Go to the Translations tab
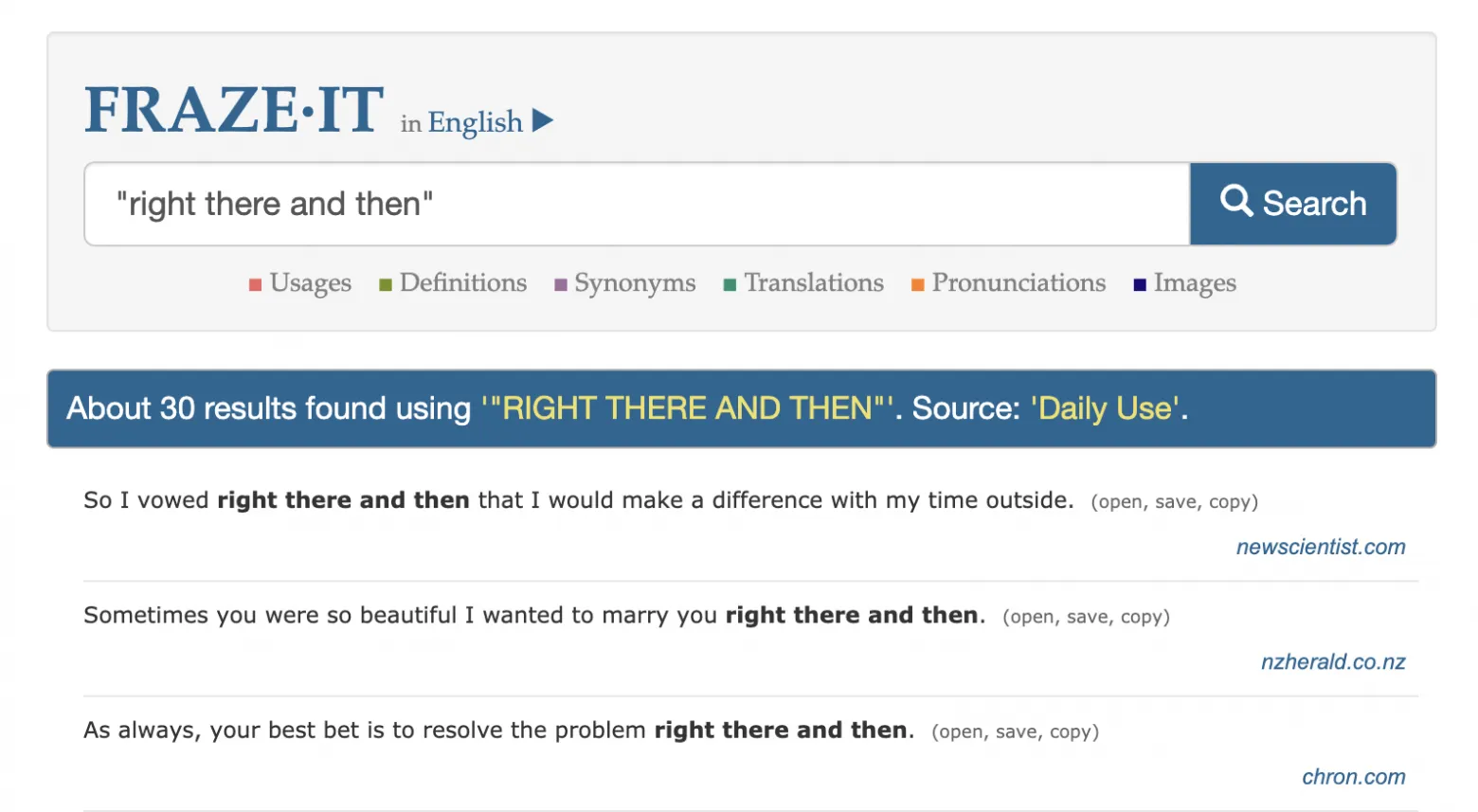Screen dimensions: 1478x812 point(814,282)
